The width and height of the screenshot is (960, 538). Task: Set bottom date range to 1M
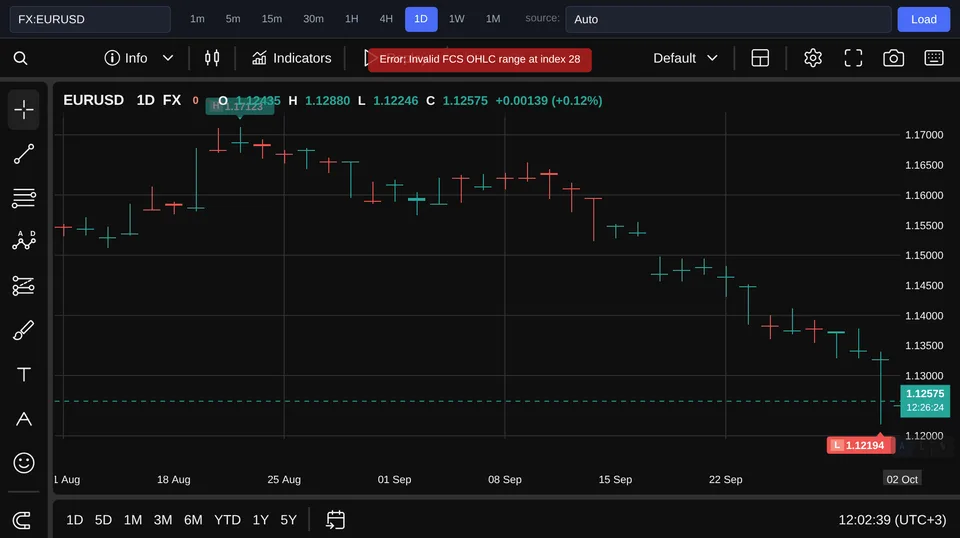(x=133, y=520)
